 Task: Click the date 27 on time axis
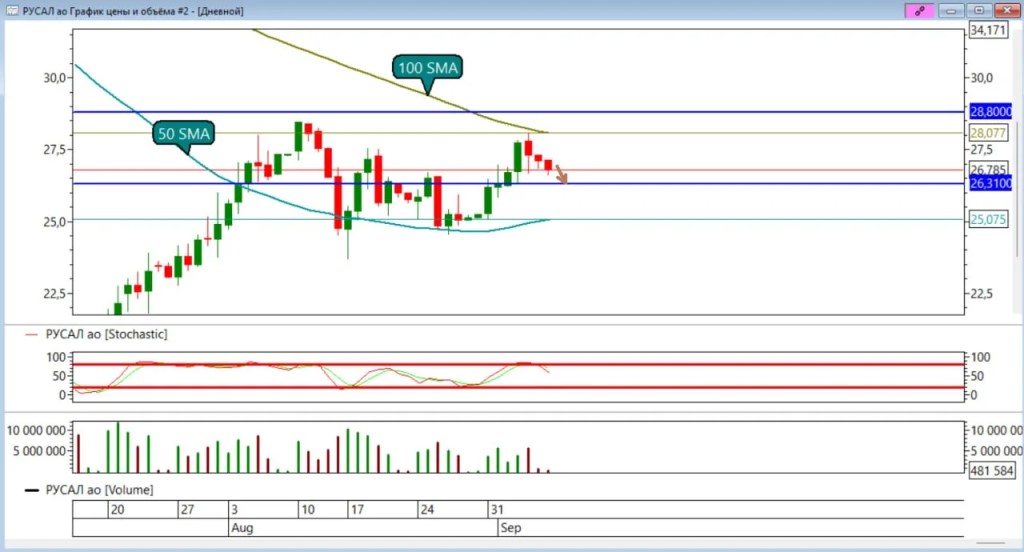[x=187, y=510]
